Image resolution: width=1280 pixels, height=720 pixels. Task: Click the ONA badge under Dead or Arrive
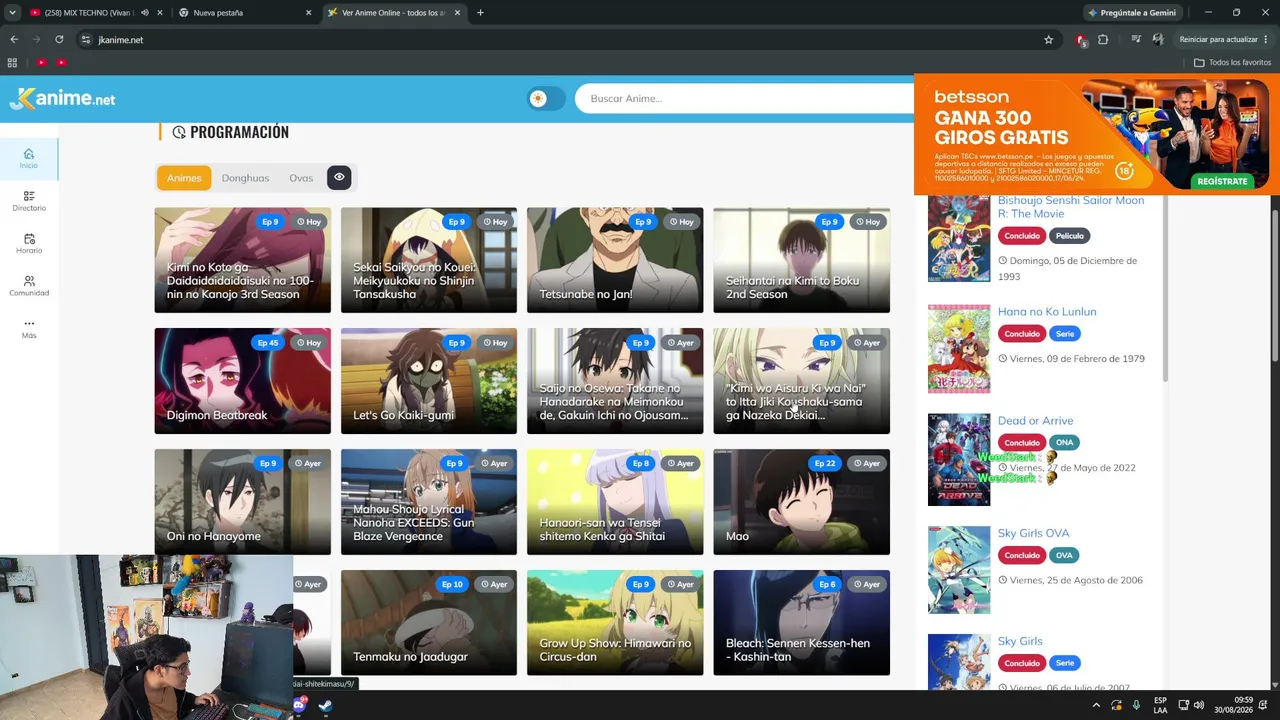pyautogui.click(x=1064, y=443)
